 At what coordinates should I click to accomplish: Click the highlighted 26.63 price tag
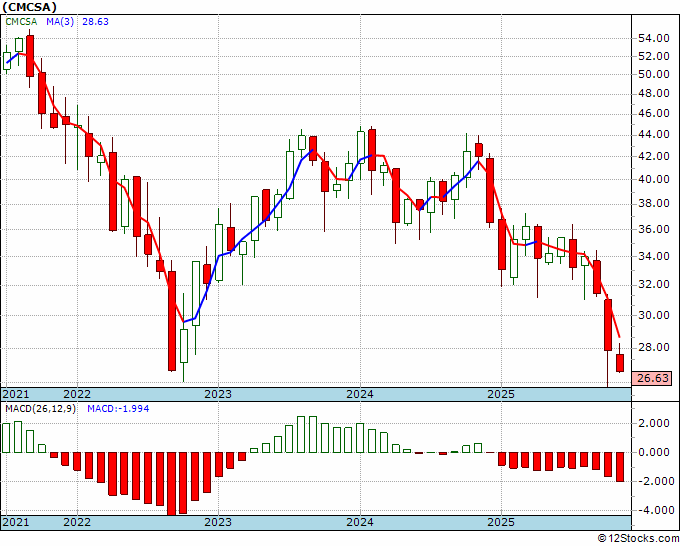653,378
